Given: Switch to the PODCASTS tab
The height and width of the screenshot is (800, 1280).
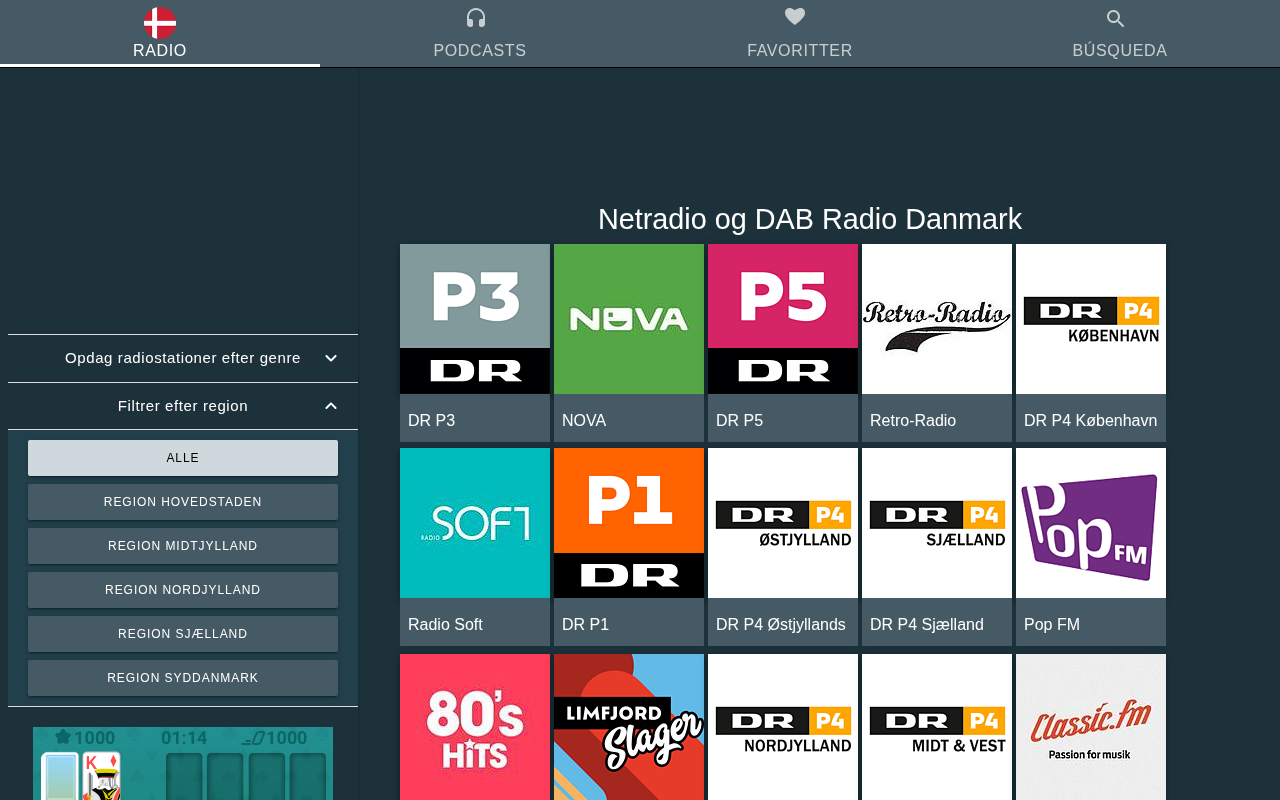Looking at the screenshot, I should pos(480,34).
